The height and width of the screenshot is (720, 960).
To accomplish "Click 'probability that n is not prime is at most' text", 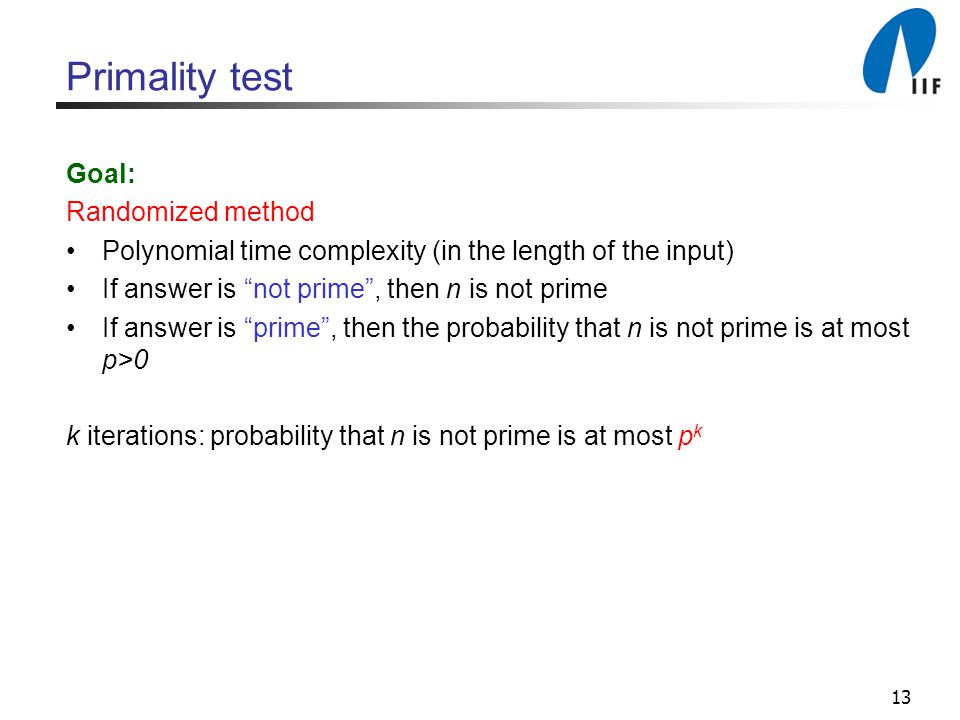I will pos(441,435).
